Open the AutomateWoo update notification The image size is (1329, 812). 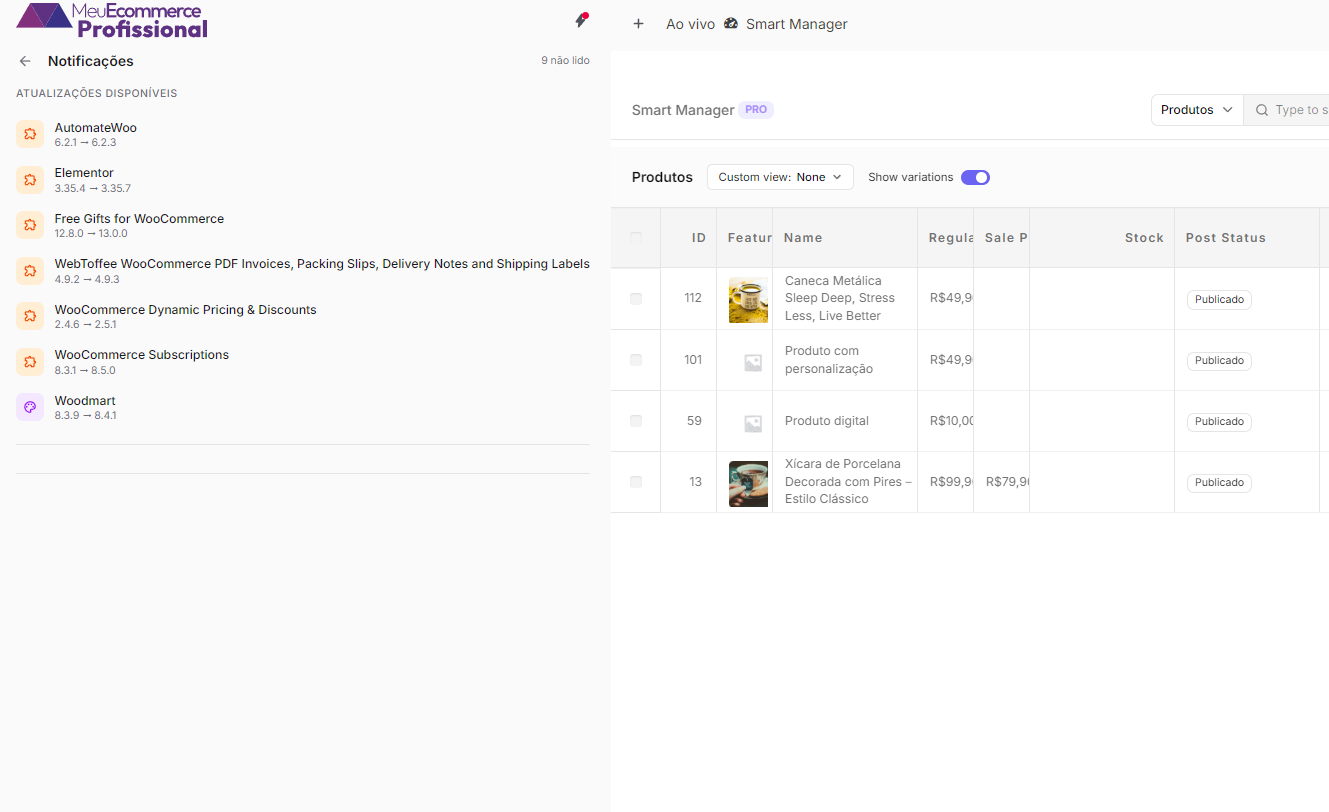click(x=303, y=135)
